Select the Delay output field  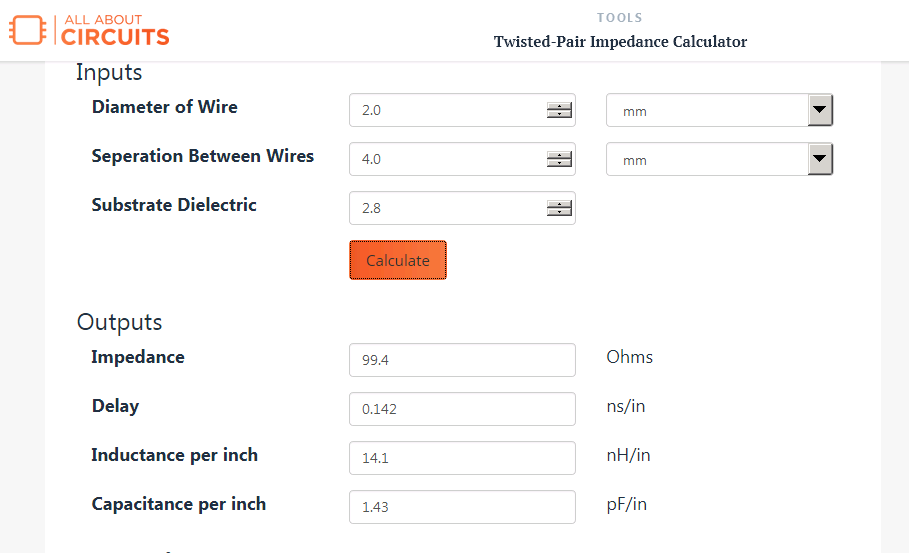[x=462, y=409]
